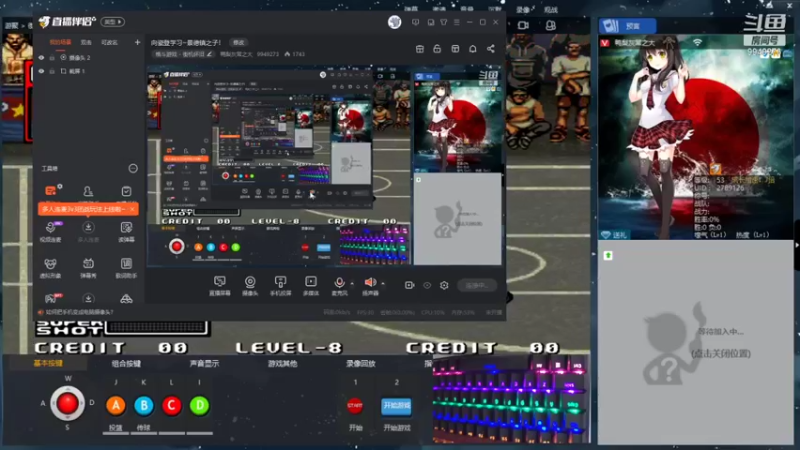The width and height of the screenshot is (800, 450).
Task: Click the feedback message icon in title bar
Action: (x=416, y=22)
